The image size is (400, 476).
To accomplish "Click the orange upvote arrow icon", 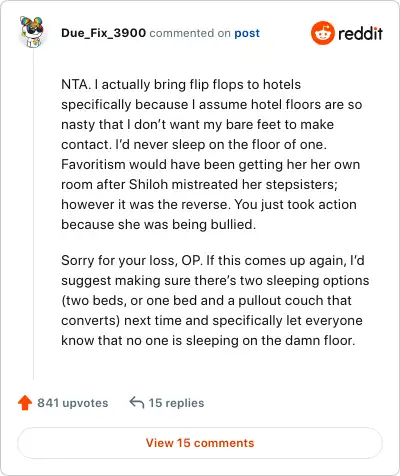I will [25, 403].
